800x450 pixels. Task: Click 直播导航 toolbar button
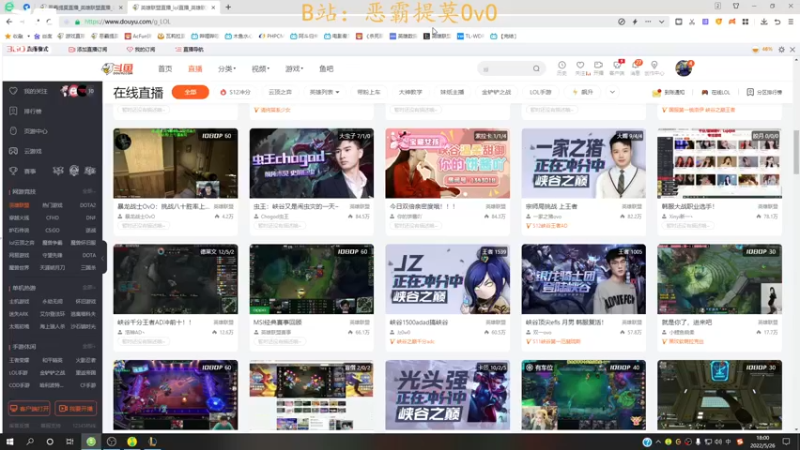pos(189,49)
